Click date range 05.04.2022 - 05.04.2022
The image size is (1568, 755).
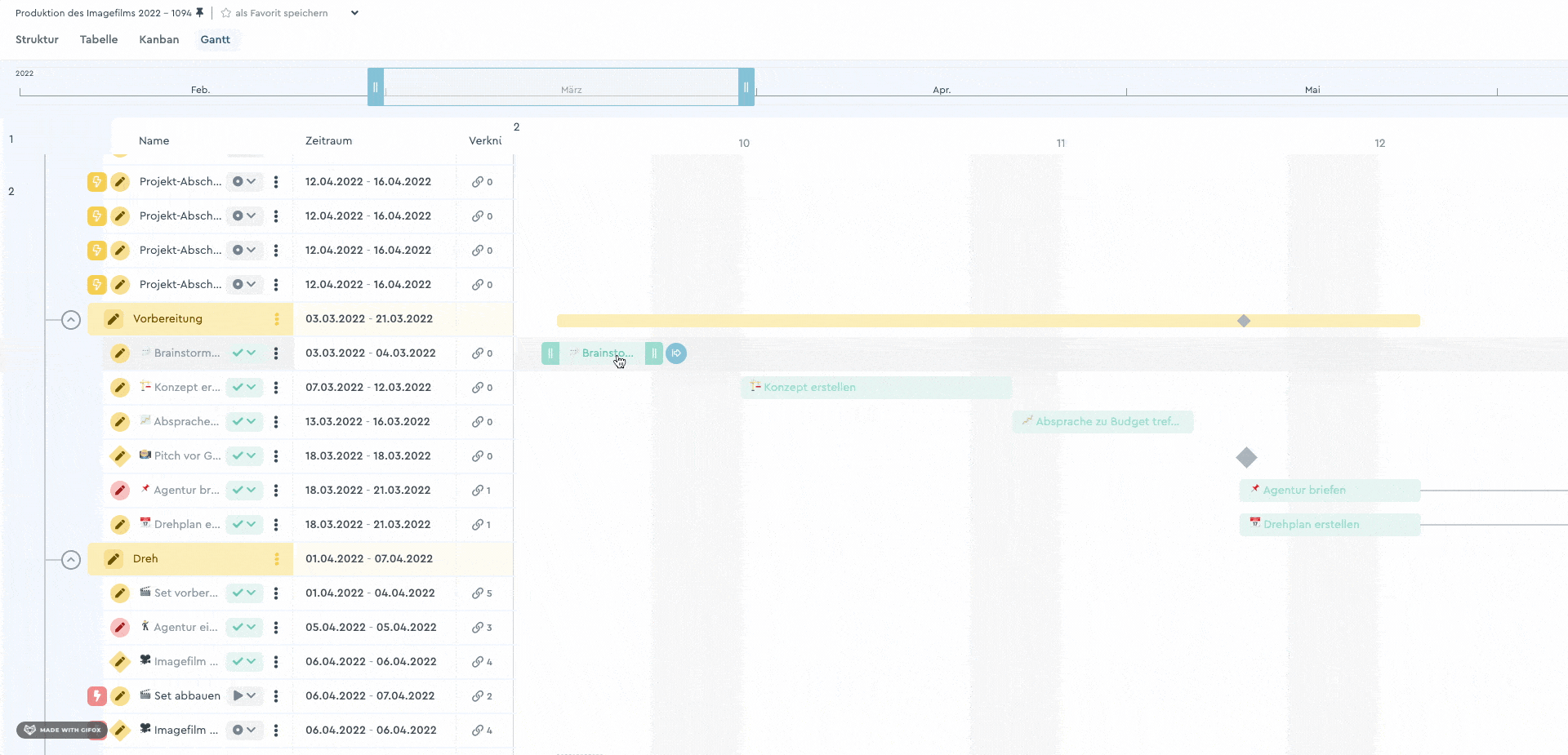pyautogui.click(x=371, y=628)
